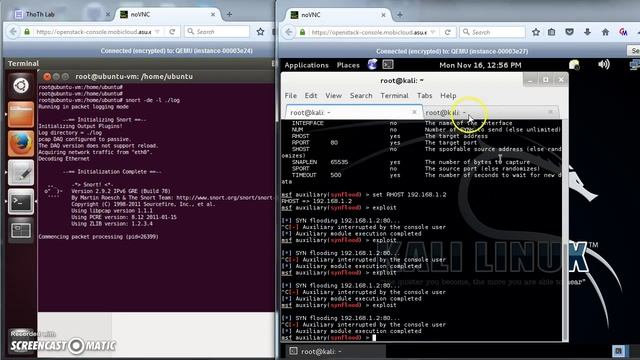Image resolution: width=640 pixels, height=360 pixels.
Task: Open workspace switcher in Ubuntu launcher
Action: (x=21, y=230)
